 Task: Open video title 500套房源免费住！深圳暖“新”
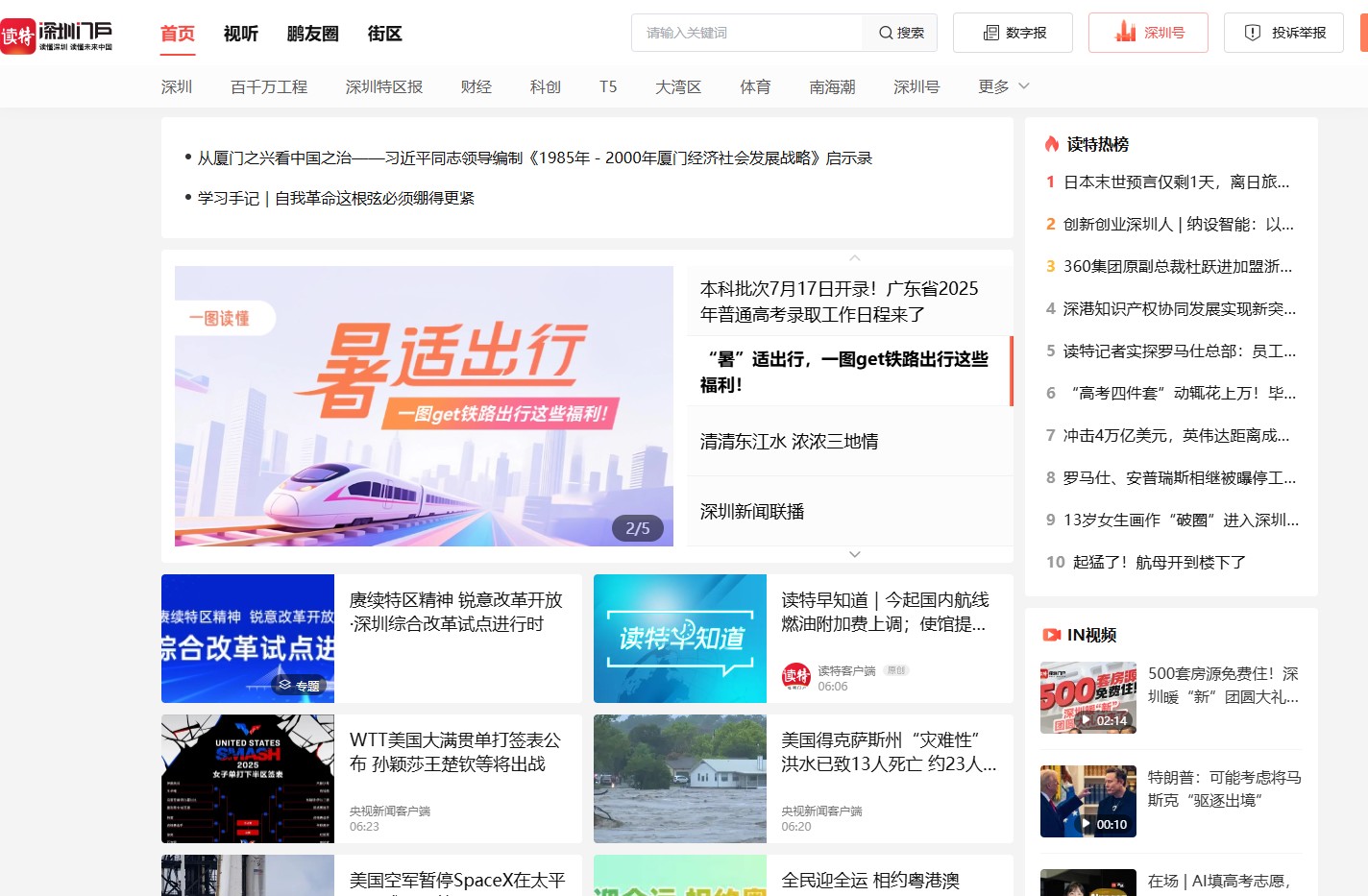pos(1223,685)
